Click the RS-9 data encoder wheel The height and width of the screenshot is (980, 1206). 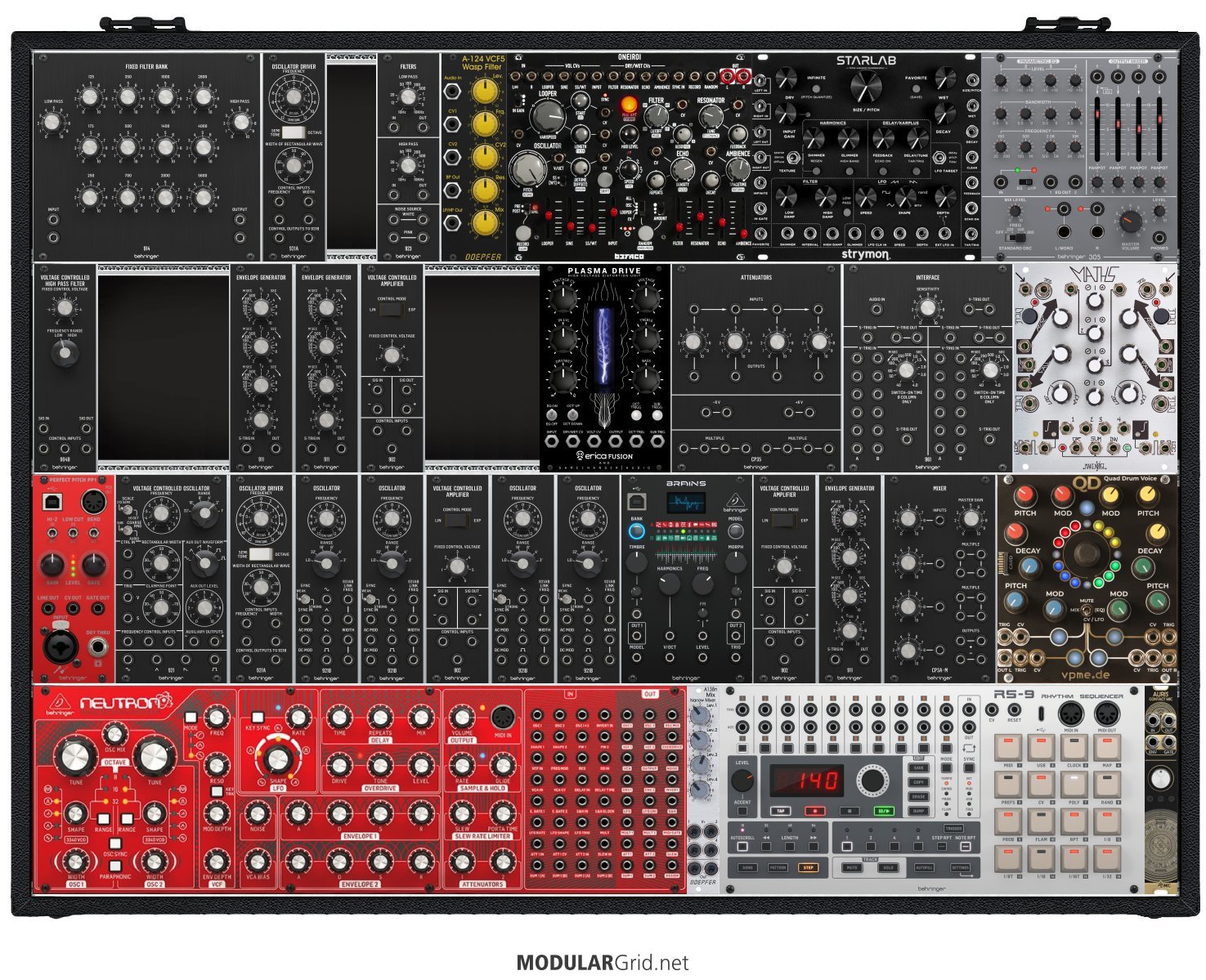[872, 781]
